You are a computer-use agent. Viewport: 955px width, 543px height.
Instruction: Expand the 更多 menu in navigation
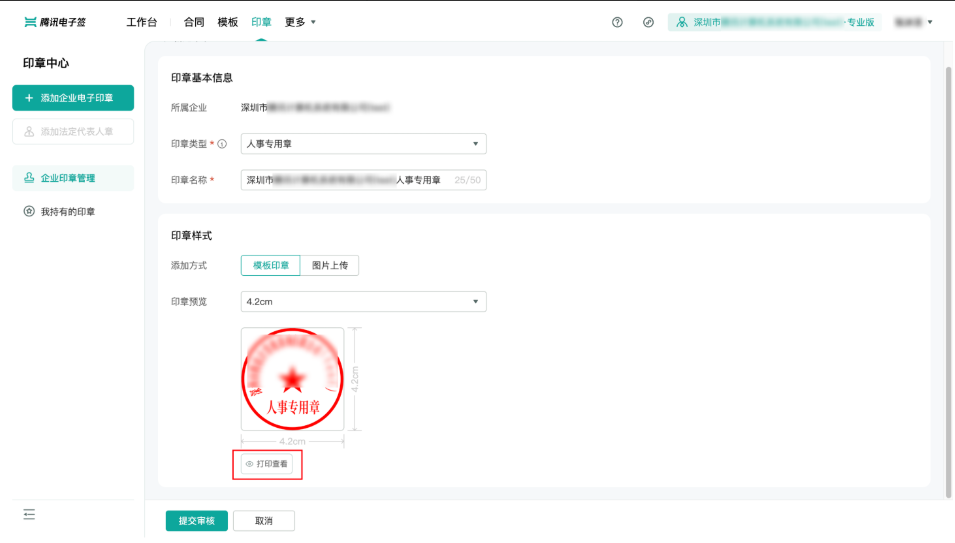point(300,22)
